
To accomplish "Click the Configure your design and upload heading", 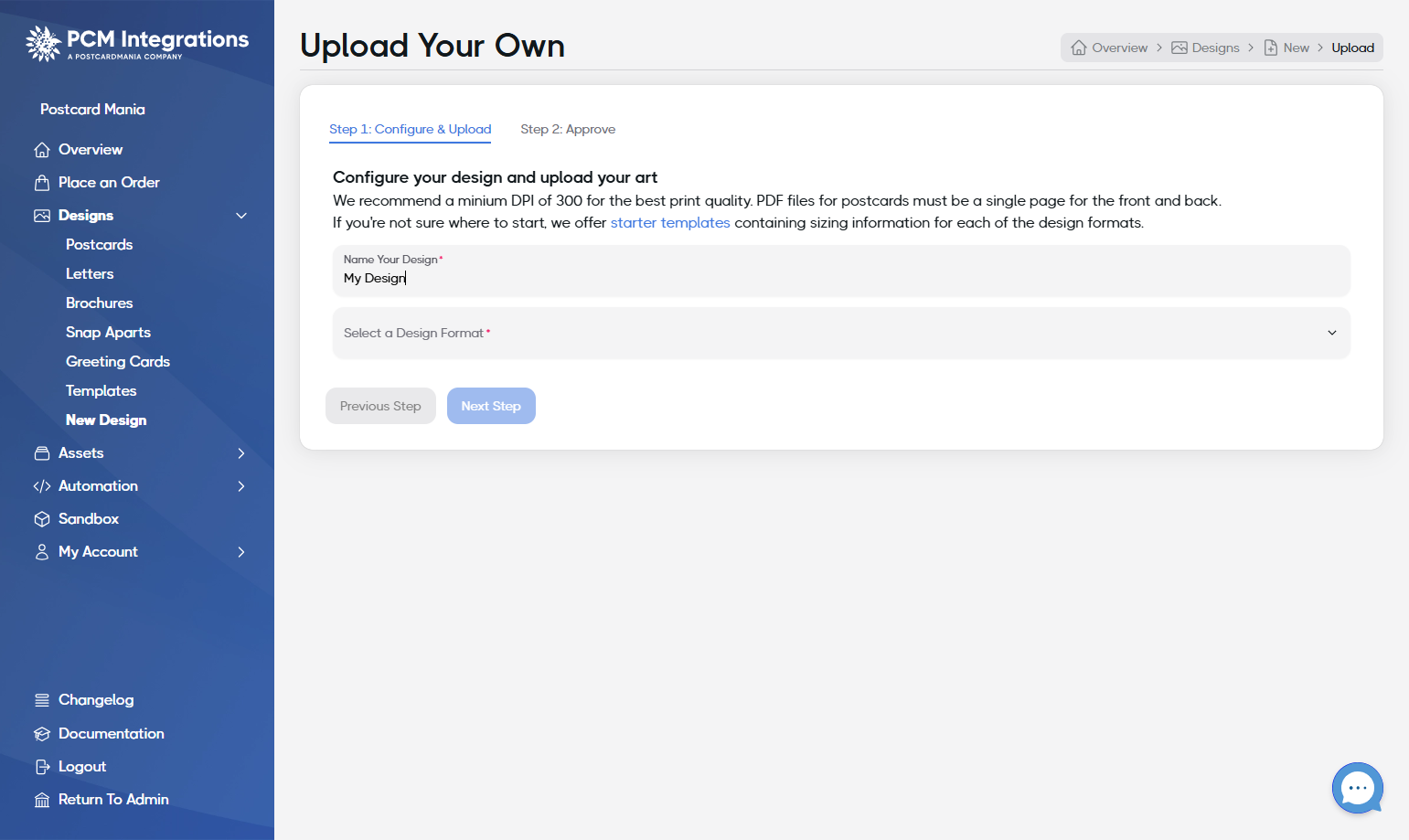I will point(495,177).
